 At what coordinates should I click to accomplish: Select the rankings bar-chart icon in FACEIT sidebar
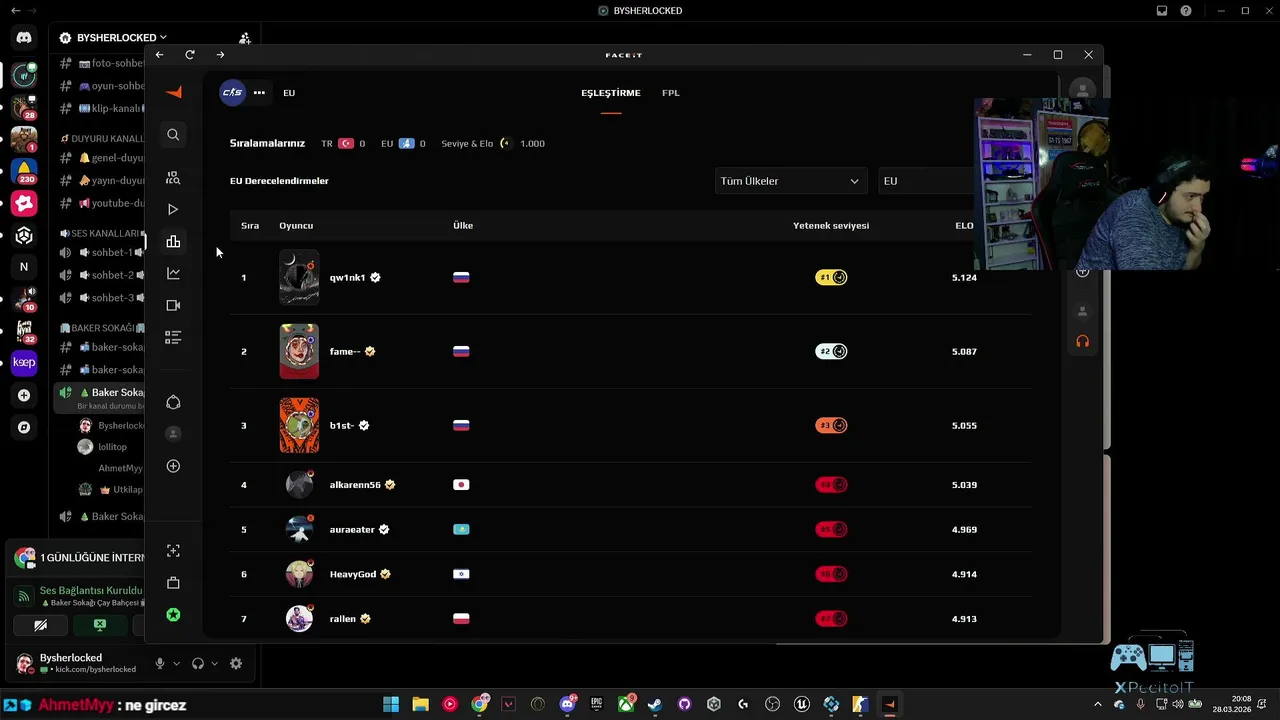(173, 242)
